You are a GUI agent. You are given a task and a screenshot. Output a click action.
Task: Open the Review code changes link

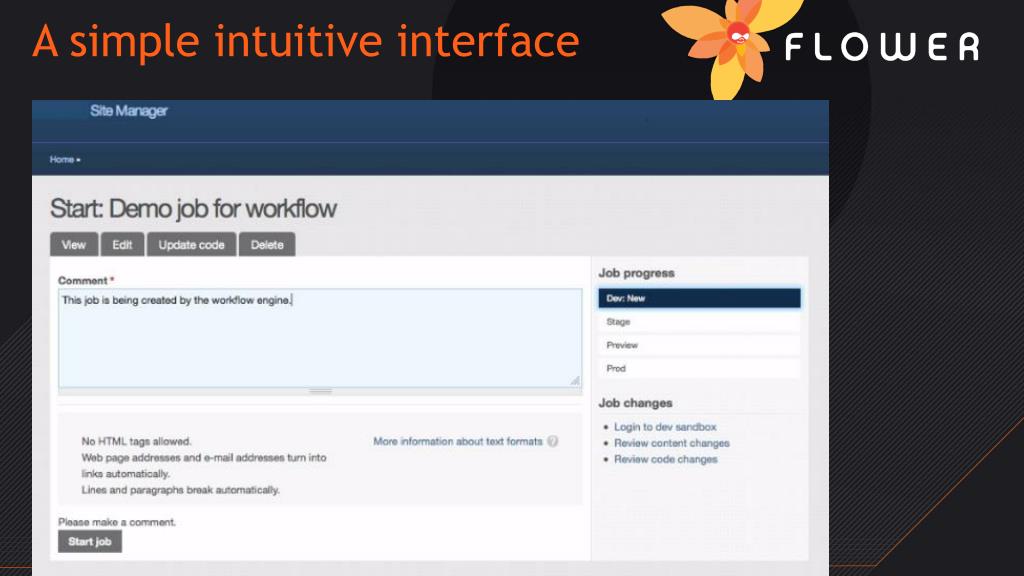pos(665,460)
